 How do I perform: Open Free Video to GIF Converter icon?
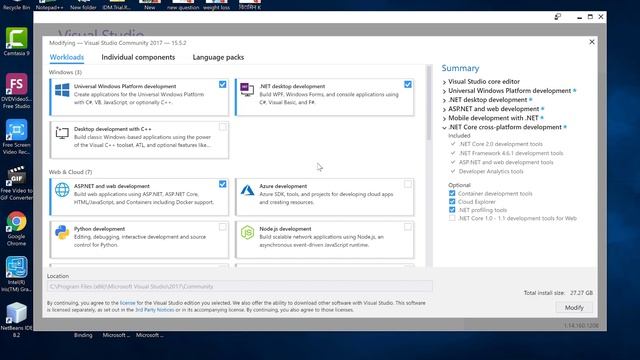click(16, 183)
